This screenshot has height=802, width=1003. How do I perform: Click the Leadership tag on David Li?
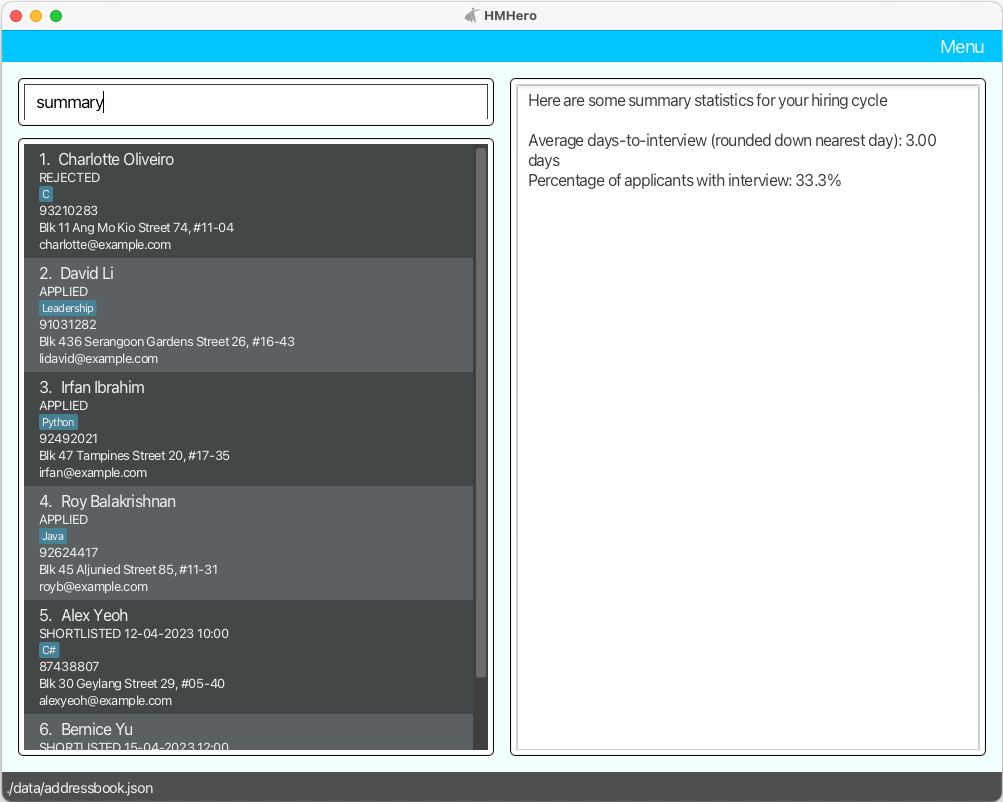click(67, 308)
